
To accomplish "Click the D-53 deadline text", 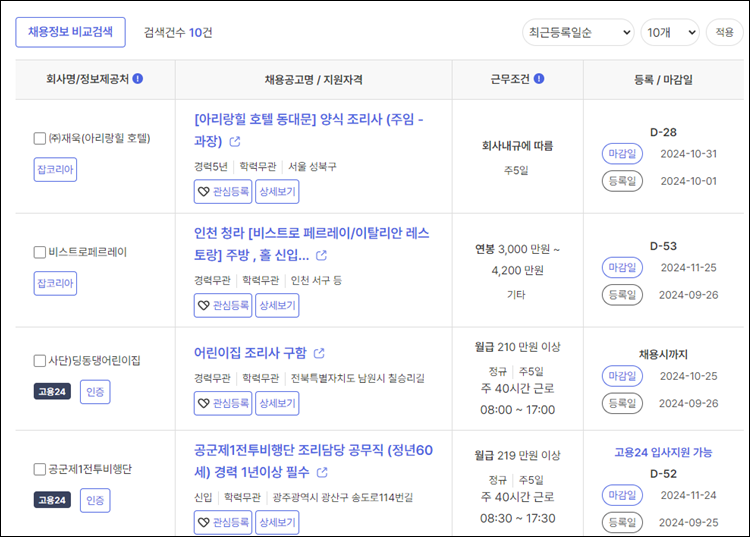I will (x=663, y=246).
